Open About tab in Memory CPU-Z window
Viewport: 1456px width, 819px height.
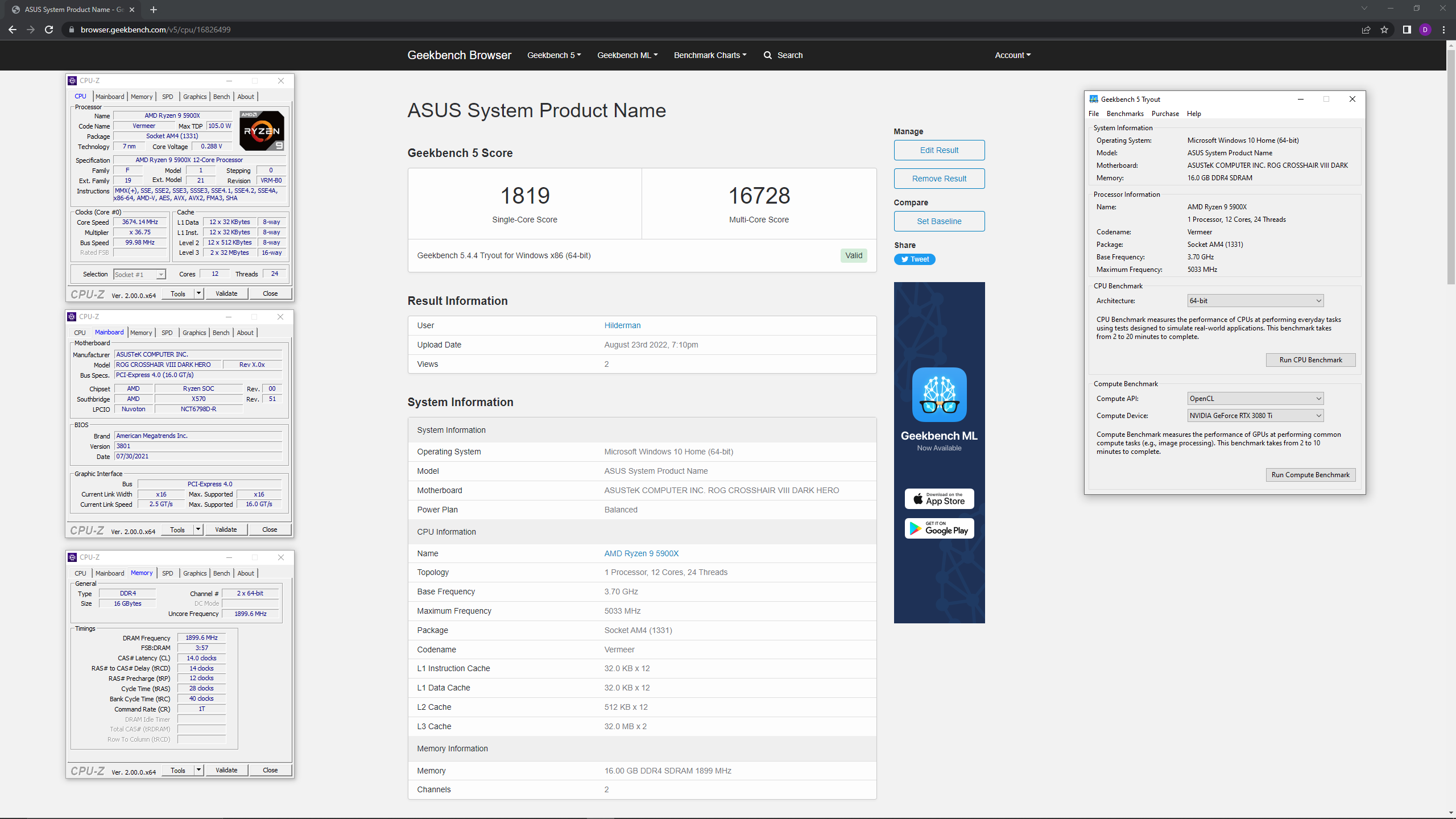[246, 573]
